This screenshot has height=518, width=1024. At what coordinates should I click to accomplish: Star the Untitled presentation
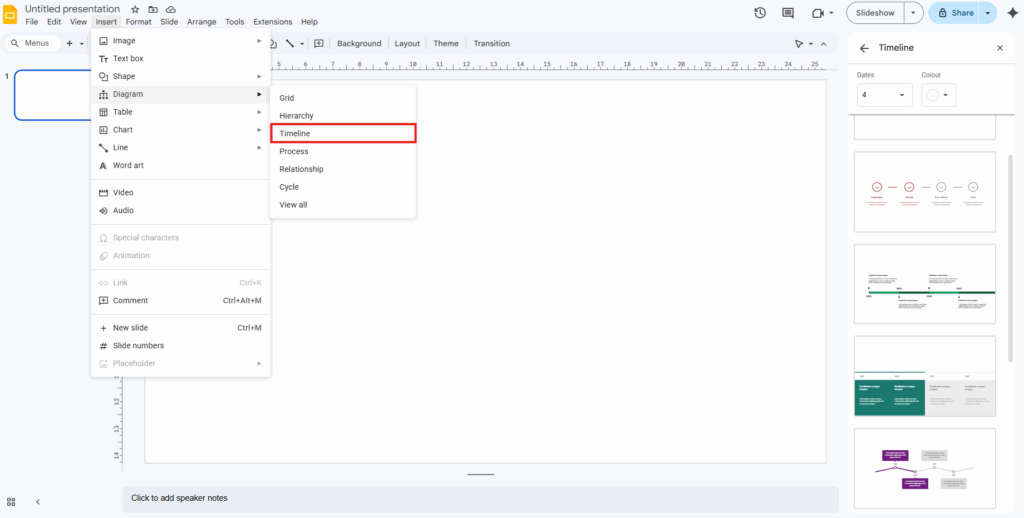tap(135, 9)
